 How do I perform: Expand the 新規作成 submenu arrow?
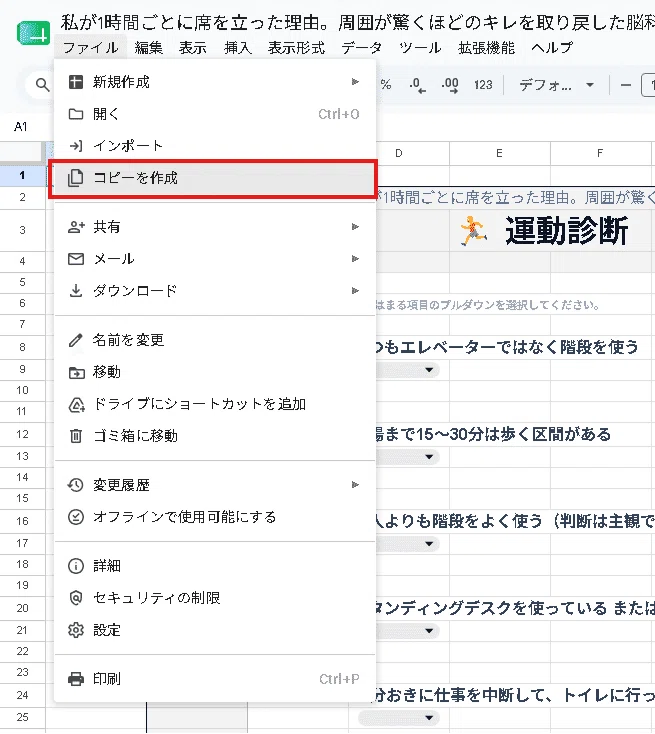355,82
